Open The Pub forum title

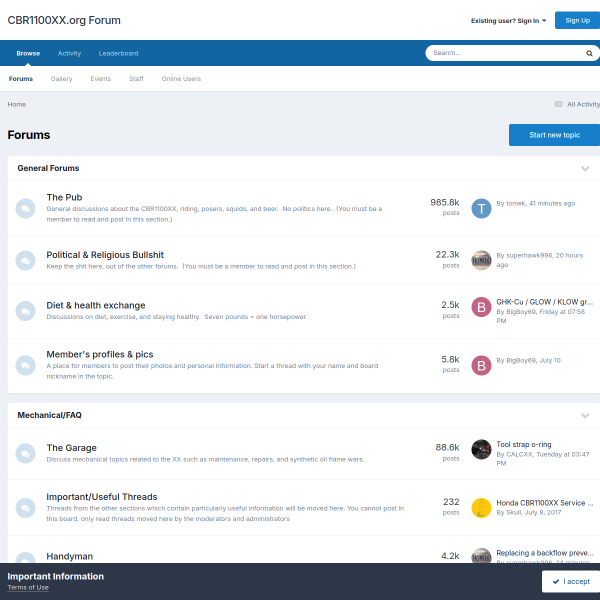[64, 197]
